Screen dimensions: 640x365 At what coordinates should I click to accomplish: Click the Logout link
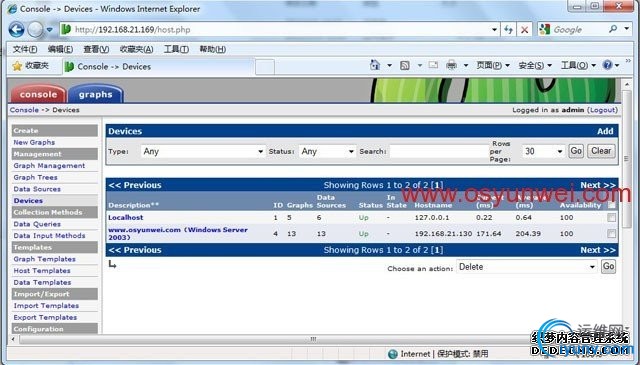602,110
